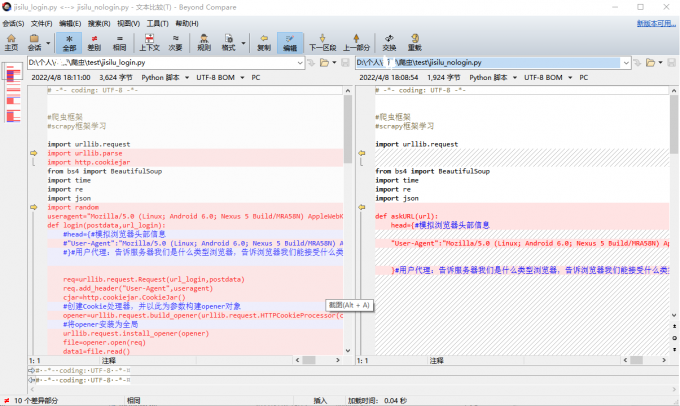
Task: Open the 视图(V) menu
Action: tap(128, 23)
